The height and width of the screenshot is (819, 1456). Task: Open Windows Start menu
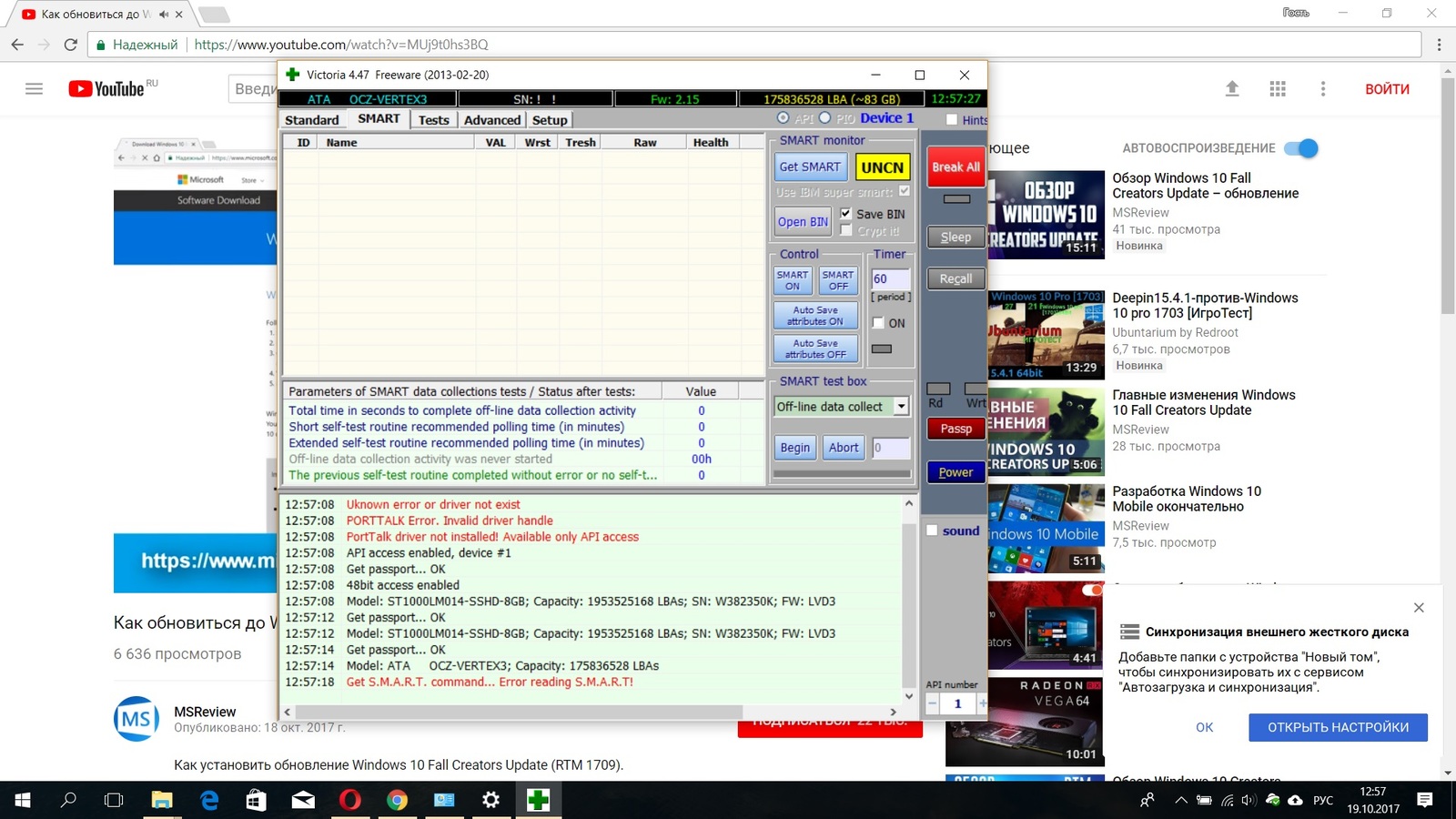(23, 800)
